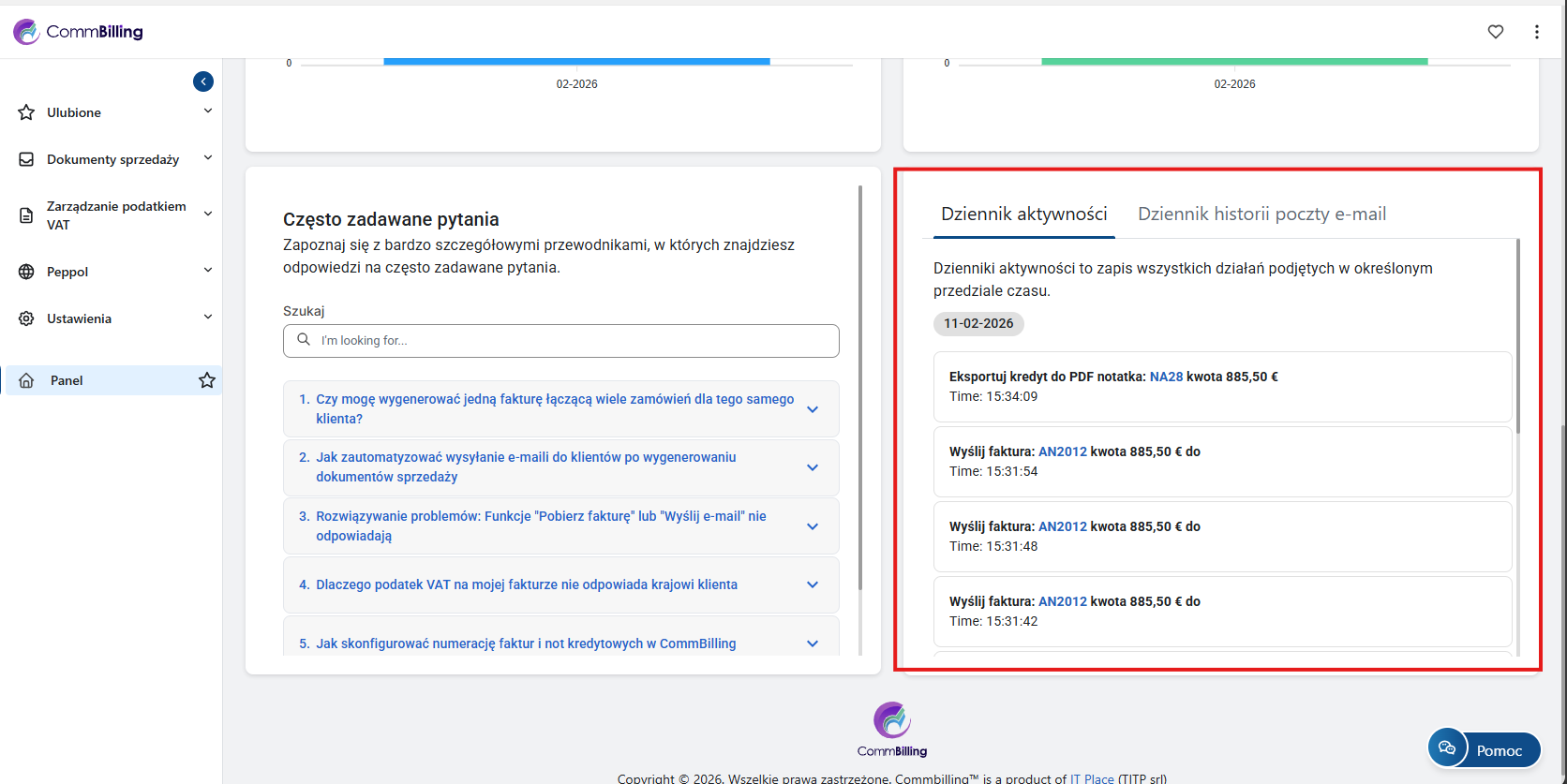
Task: Click the CommBilling logo in header
Action: tap(79, 32)
